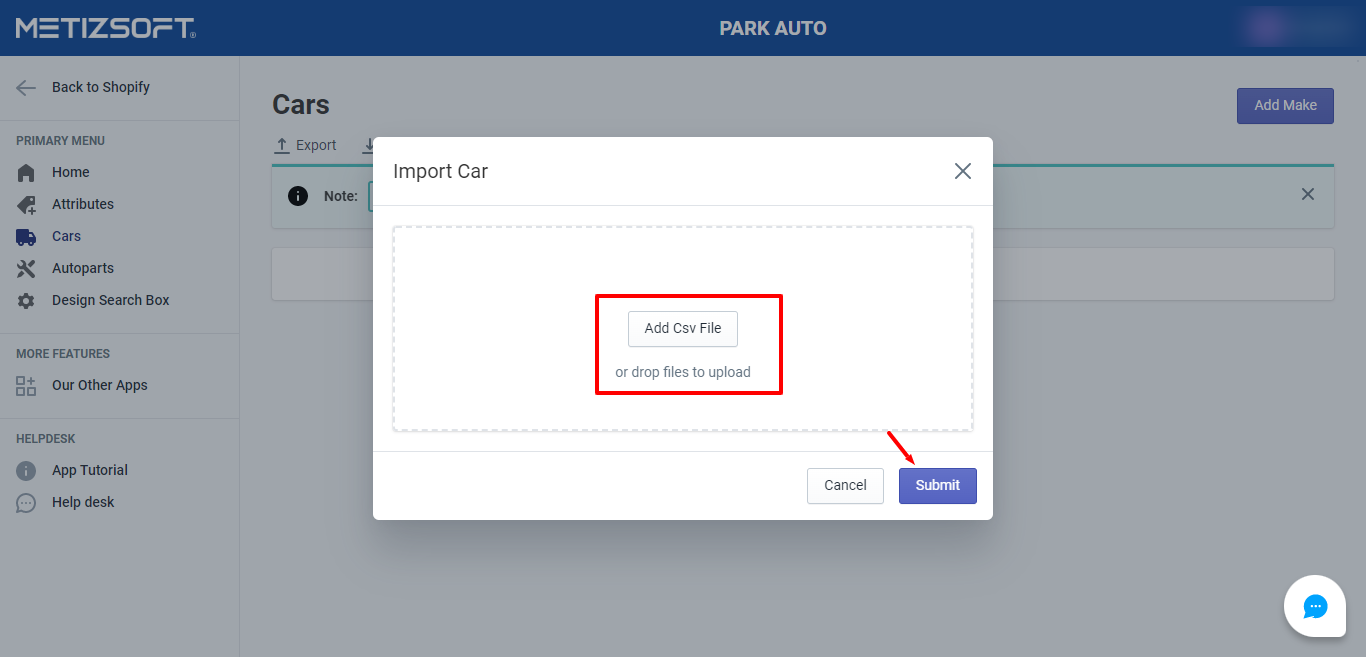Click the Design Search Box gear icon
1366x657 pixels.
click(x=26, y=301)
